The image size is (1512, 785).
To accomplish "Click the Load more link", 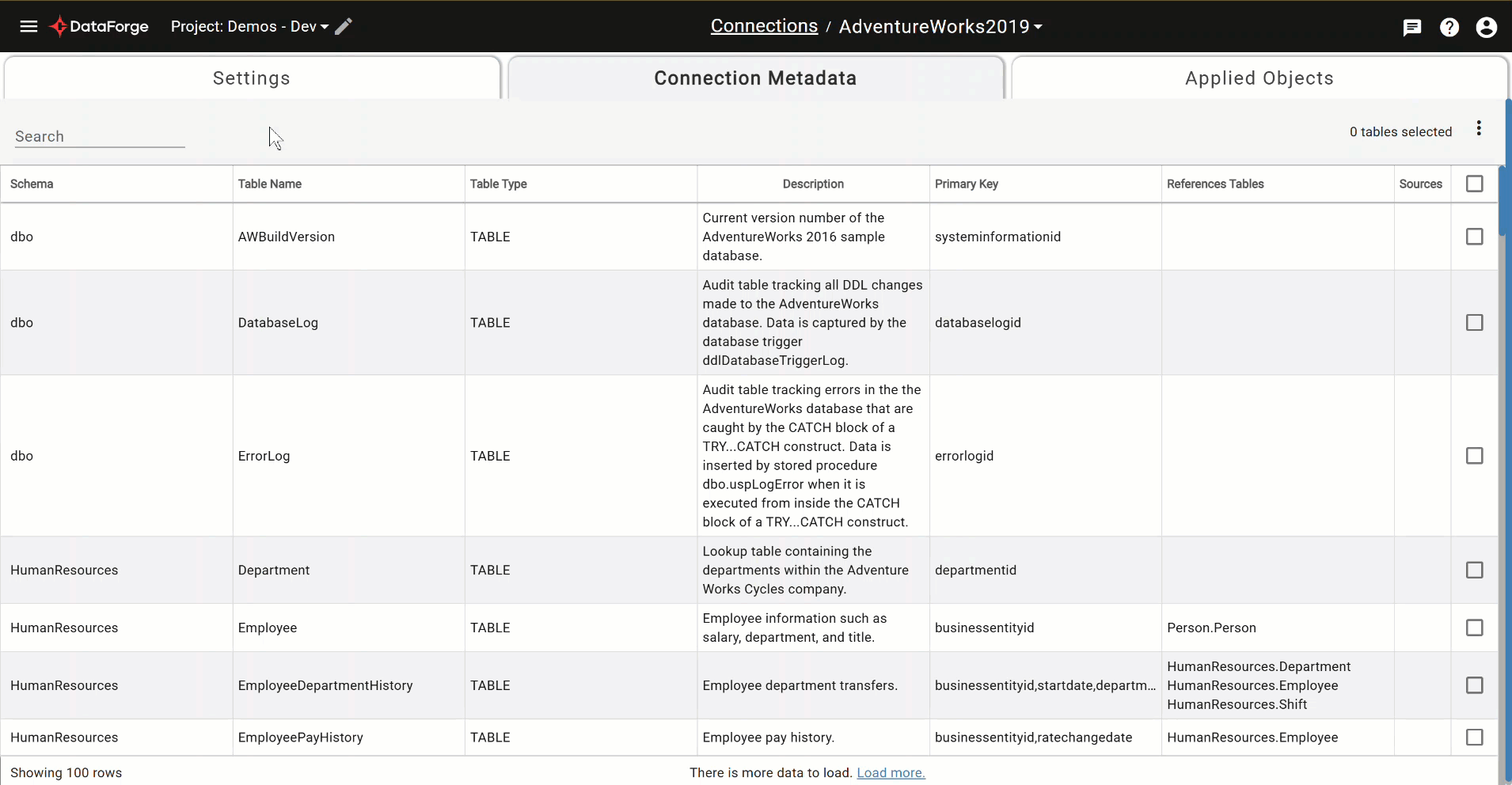I will 891,772.
